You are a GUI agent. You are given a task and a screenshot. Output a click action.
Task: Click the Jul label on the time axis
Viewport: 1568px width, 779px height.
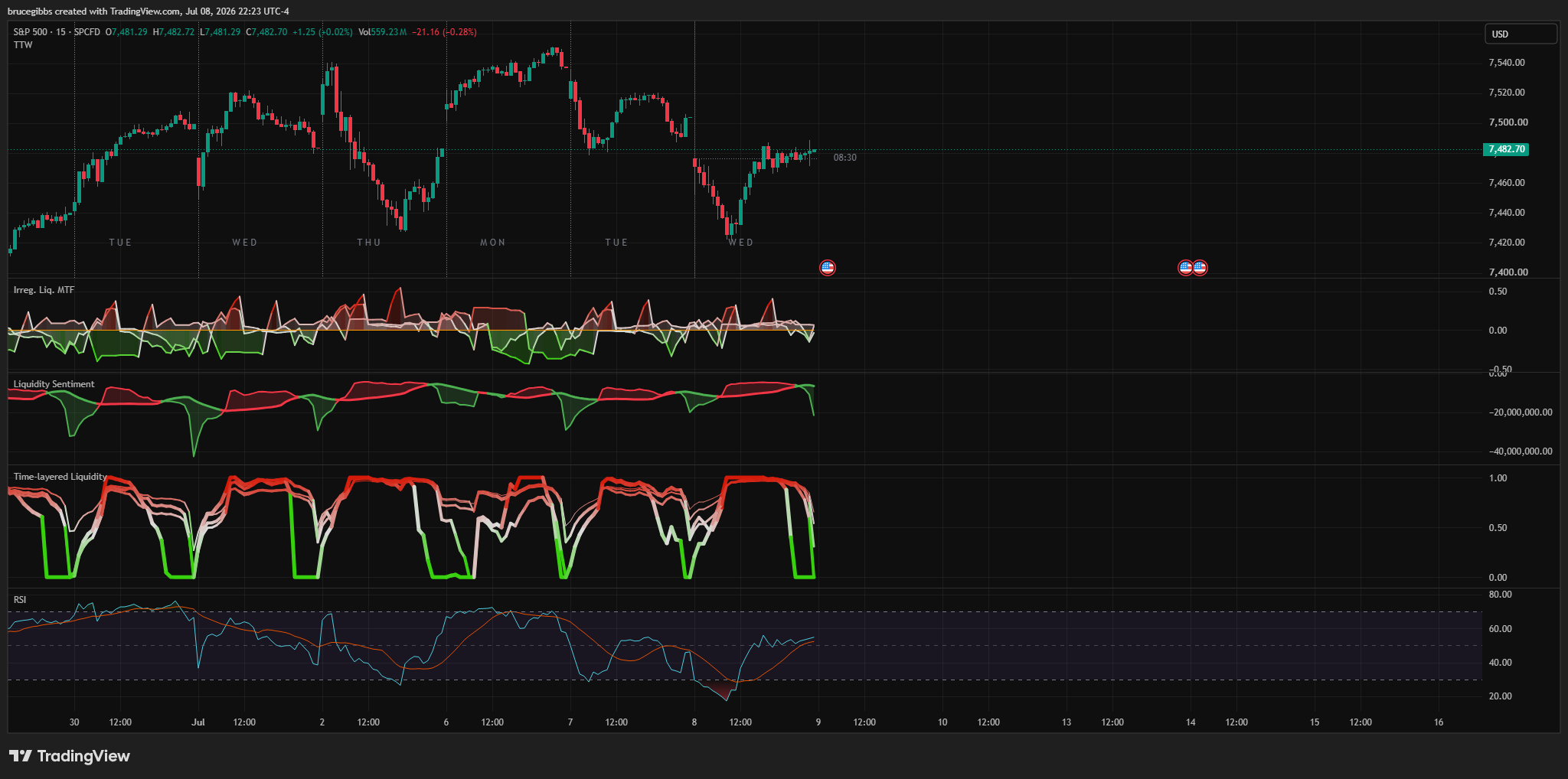[x=198, y=722]
